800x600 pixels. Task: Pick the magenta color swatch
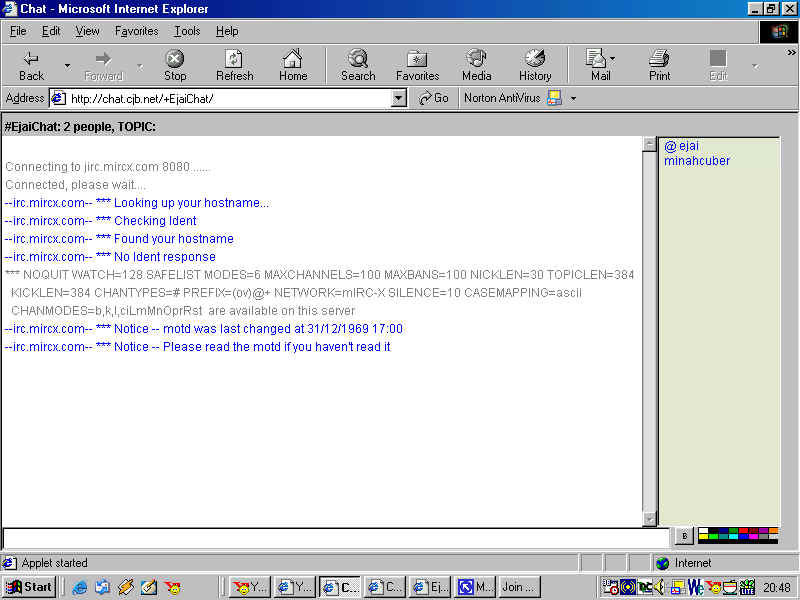753,537
